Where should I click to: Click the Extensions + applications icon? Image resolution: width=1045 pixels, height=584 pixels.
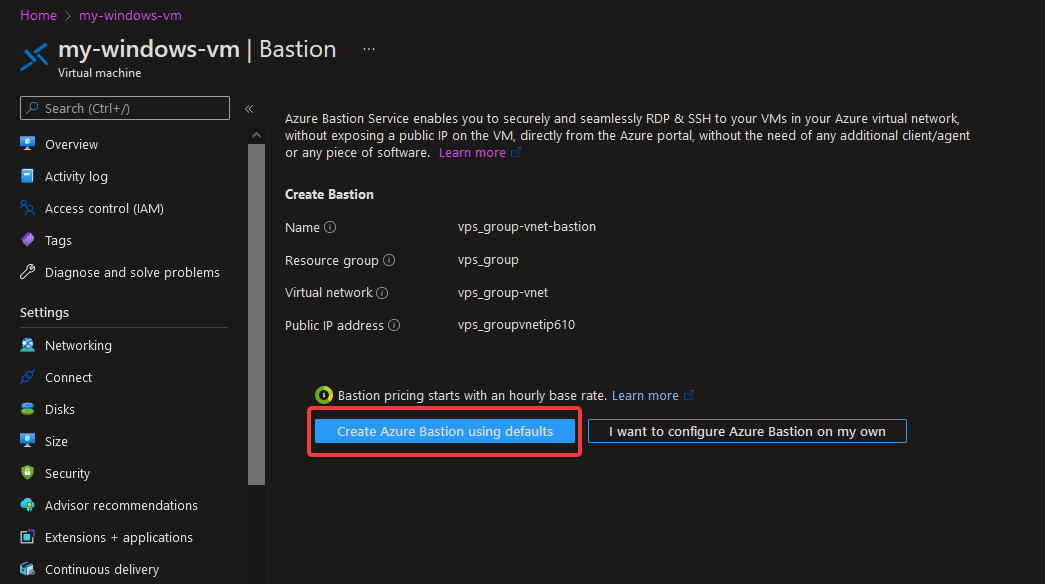pyautogui.click(x=27, y=537)
